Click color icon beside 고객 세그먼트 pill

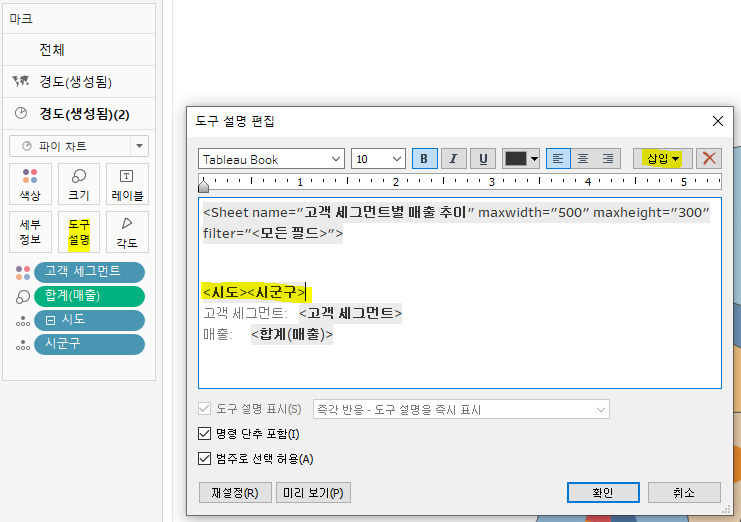[23, 272]
